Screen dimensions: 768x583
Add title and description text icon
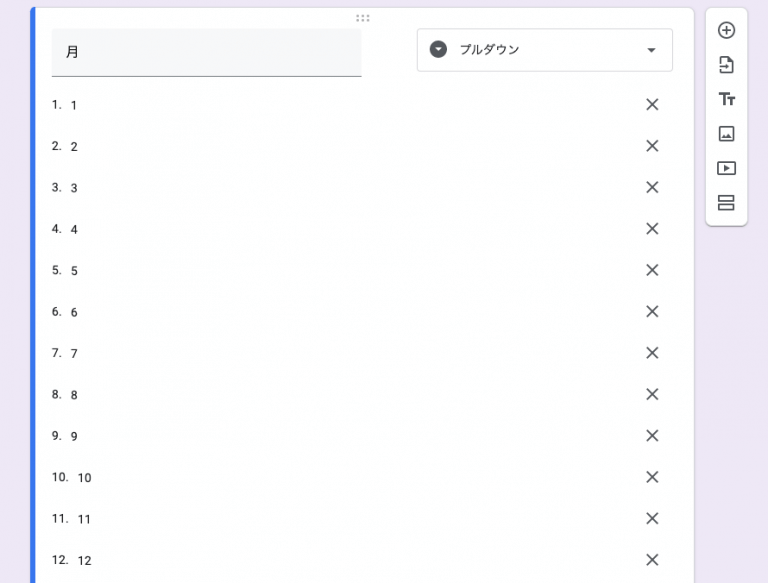click(x=726, y=99)
